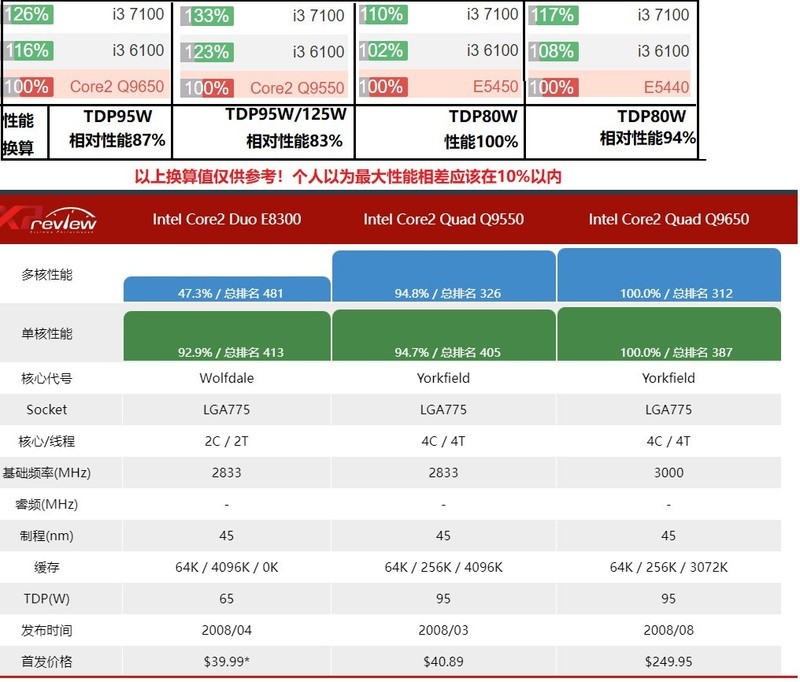Select 'Yorkfield' in the Q9550 column

[443, 378]
